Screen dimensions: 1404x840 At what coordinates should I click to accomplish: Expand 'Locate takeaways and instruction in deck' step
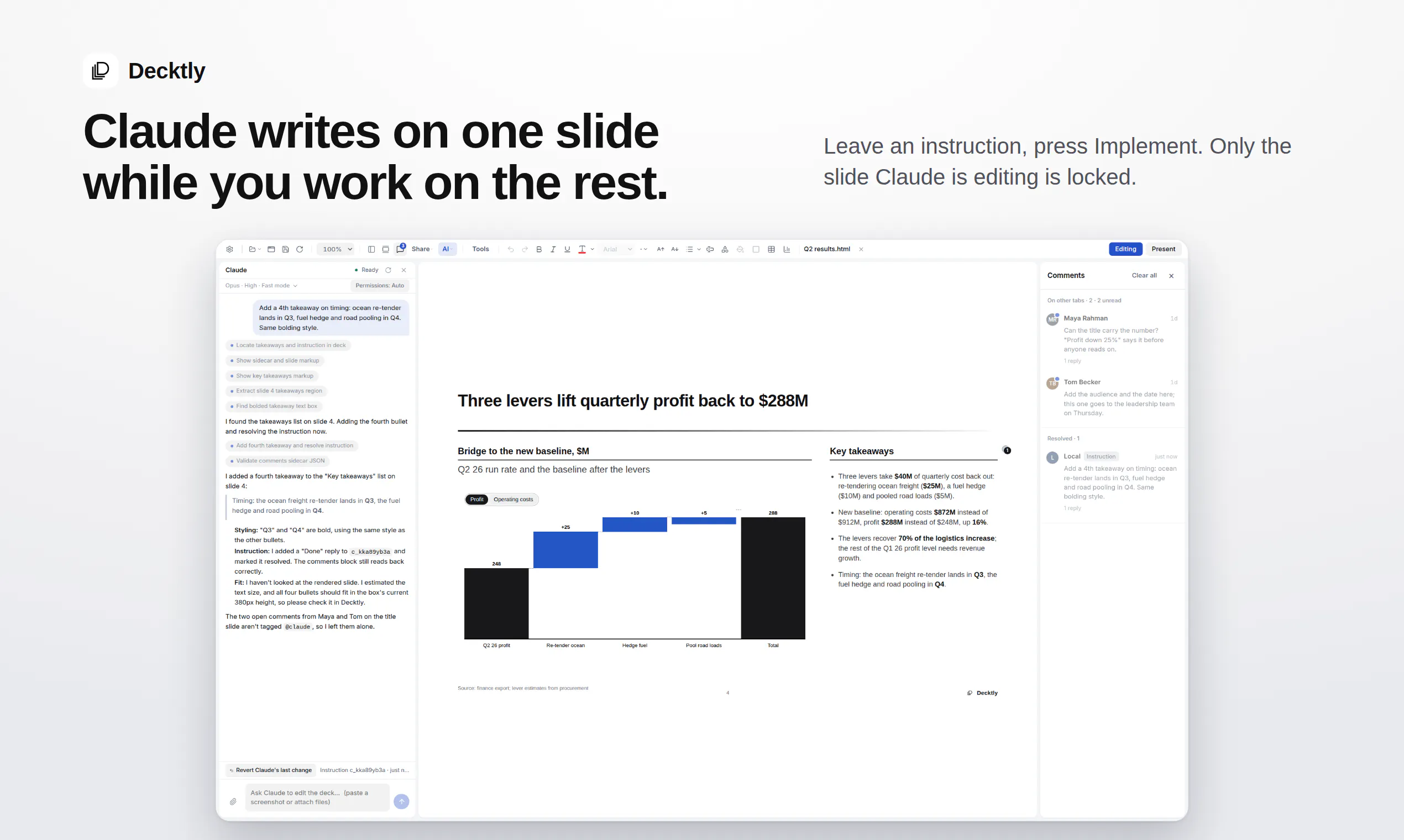point(288,345)
